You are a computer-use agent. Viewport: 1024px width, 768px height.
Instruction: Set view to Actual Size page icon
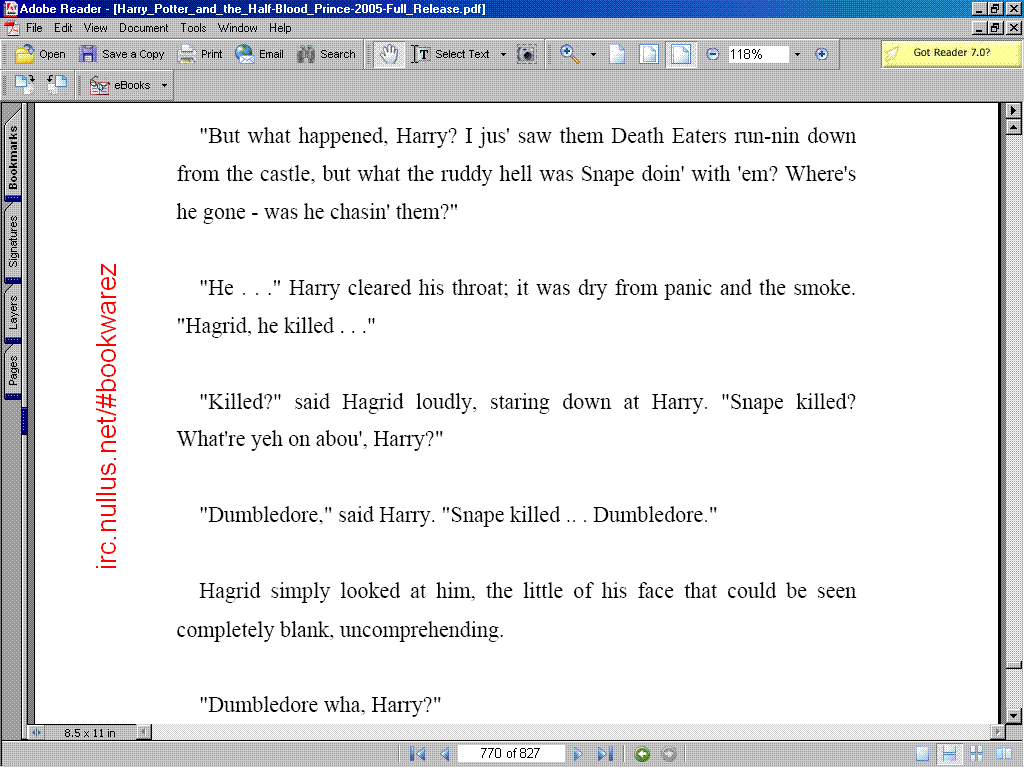tap(617, 54)
